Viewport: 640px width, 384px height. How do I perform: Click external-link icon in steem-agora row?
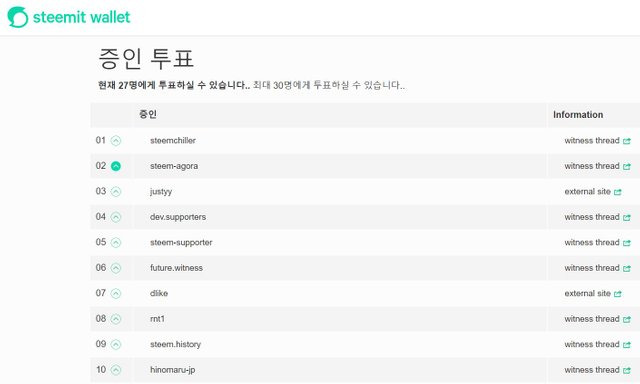point(627,166)
